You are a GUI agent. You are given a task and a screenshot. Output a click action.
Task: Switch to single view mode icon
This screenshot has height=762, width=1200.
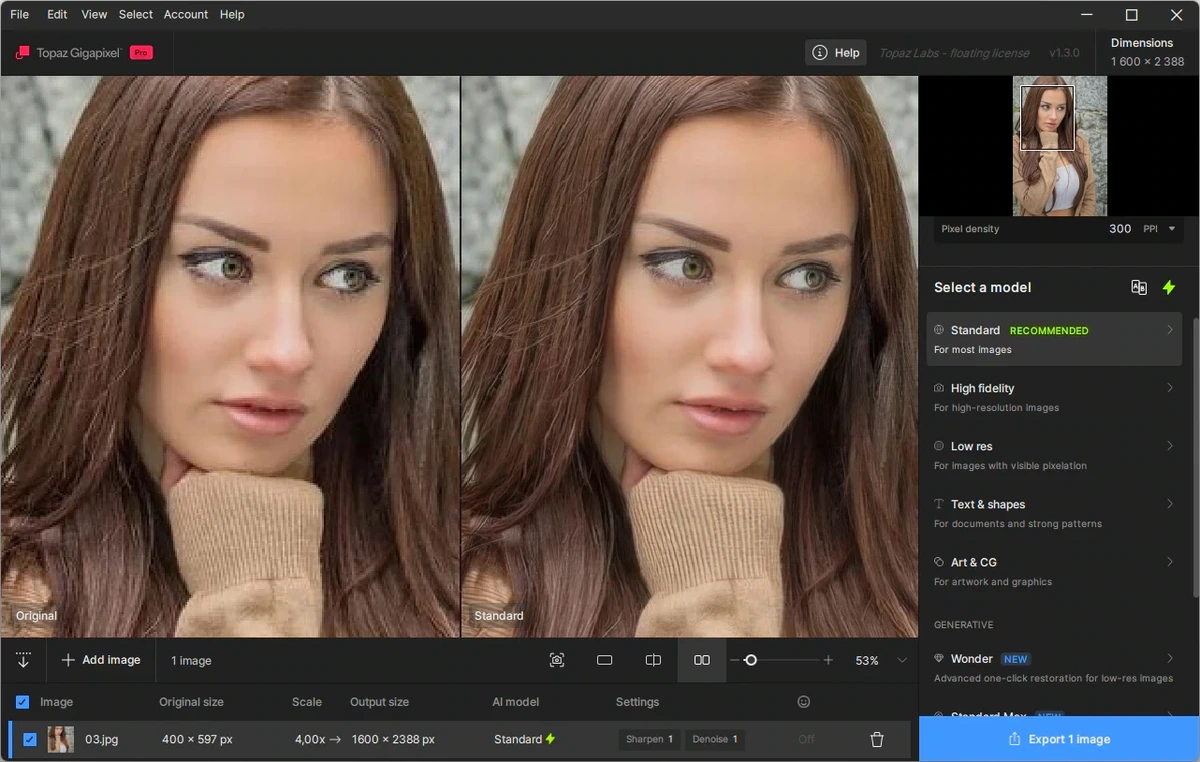point(604,660)
